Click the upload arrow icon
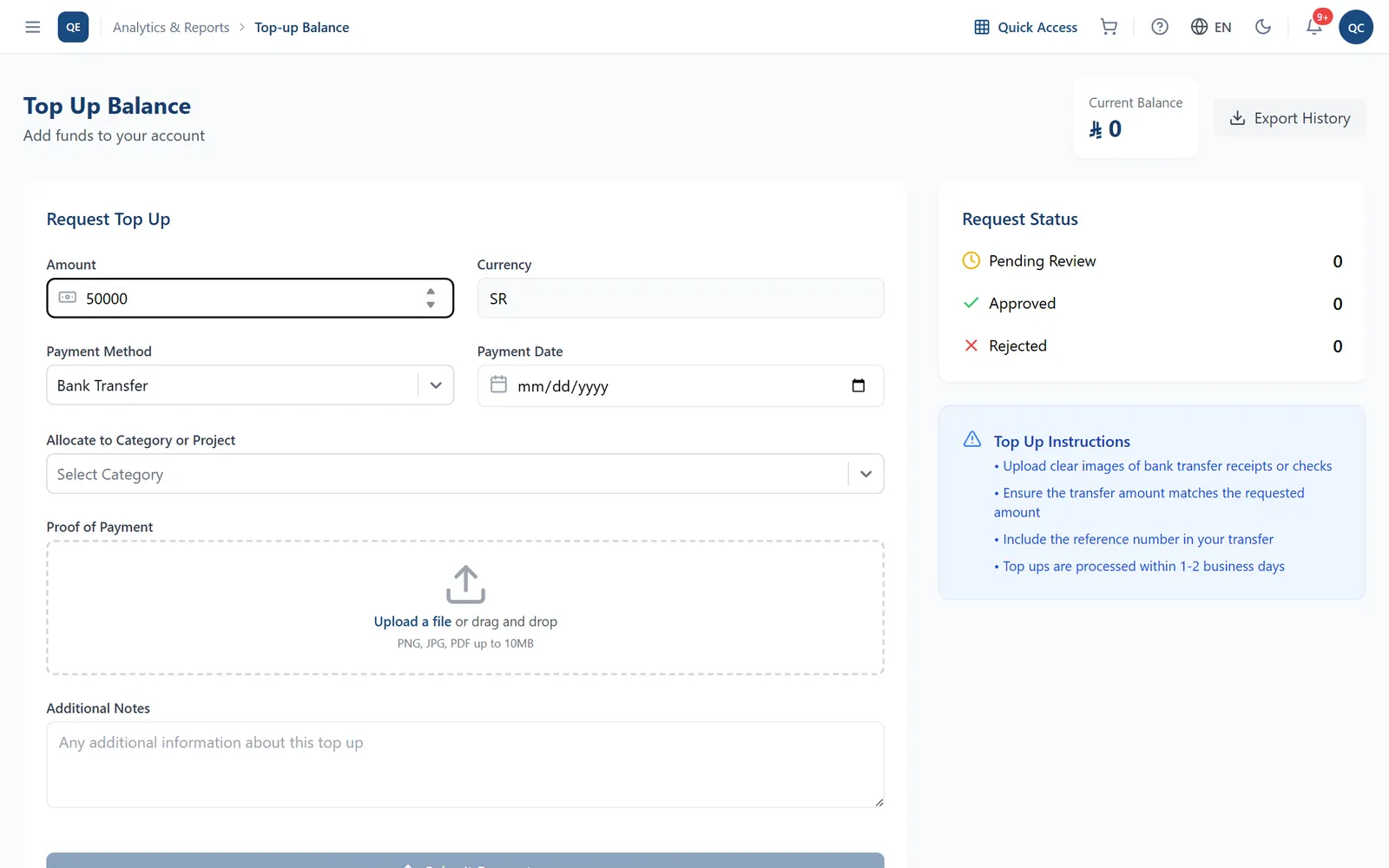 pyautogui.click(x=465, y=585)
